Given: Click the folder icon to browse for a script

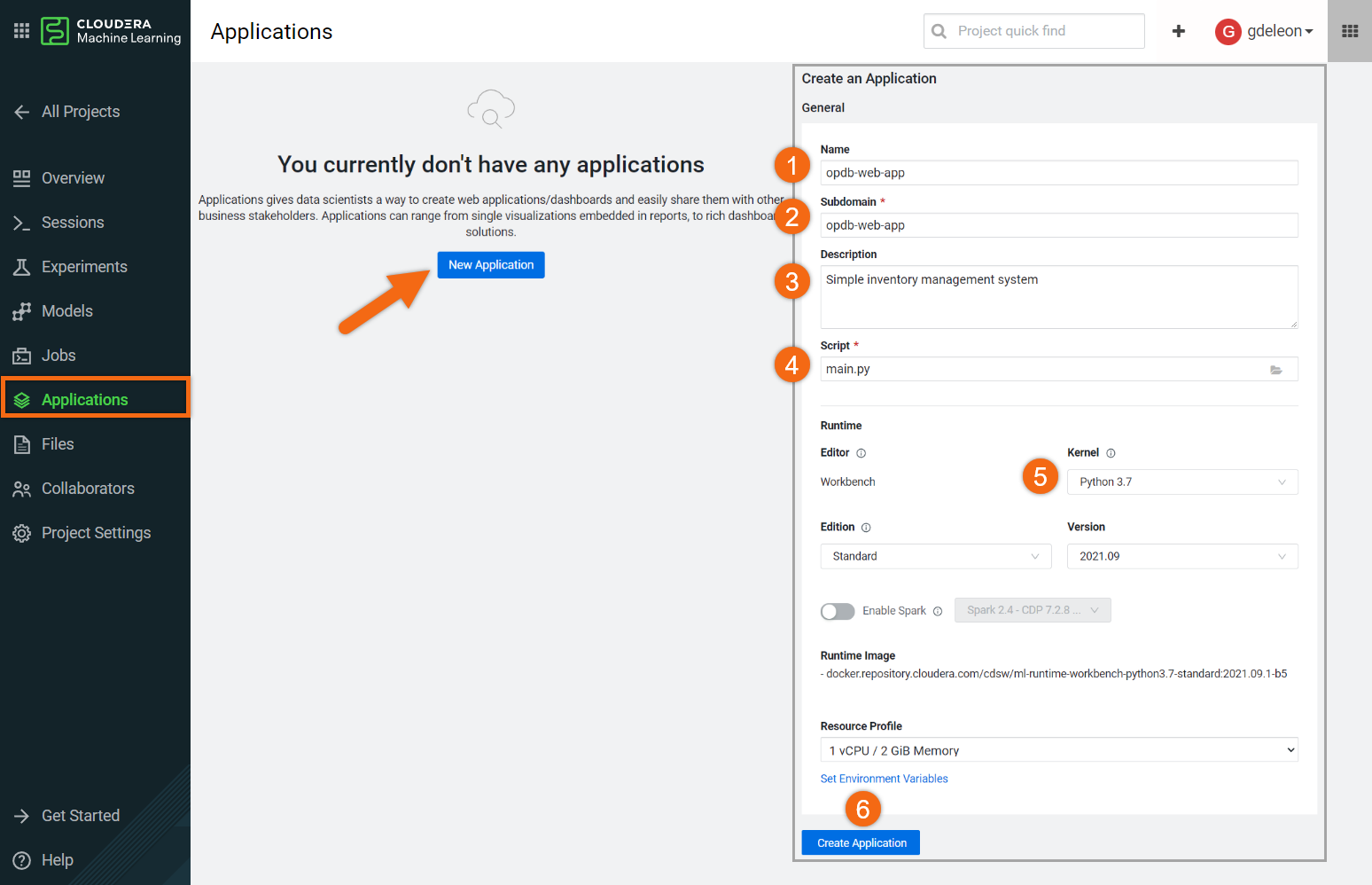Looking at the screenshot, I should coord(1276,370).
